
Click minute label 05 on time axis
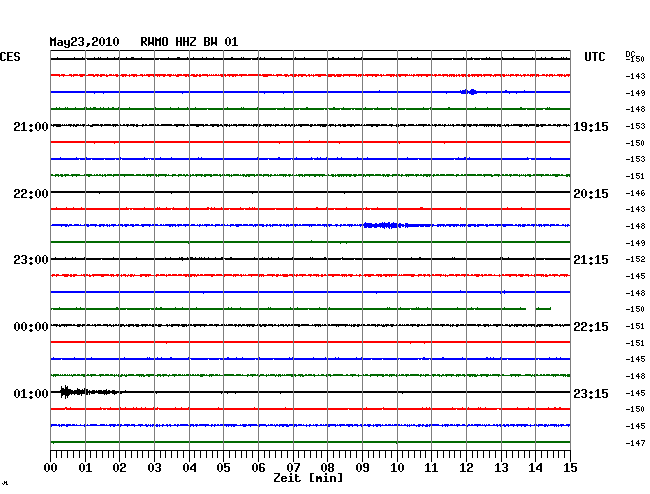pyautogui.click(x=223, y=468)
